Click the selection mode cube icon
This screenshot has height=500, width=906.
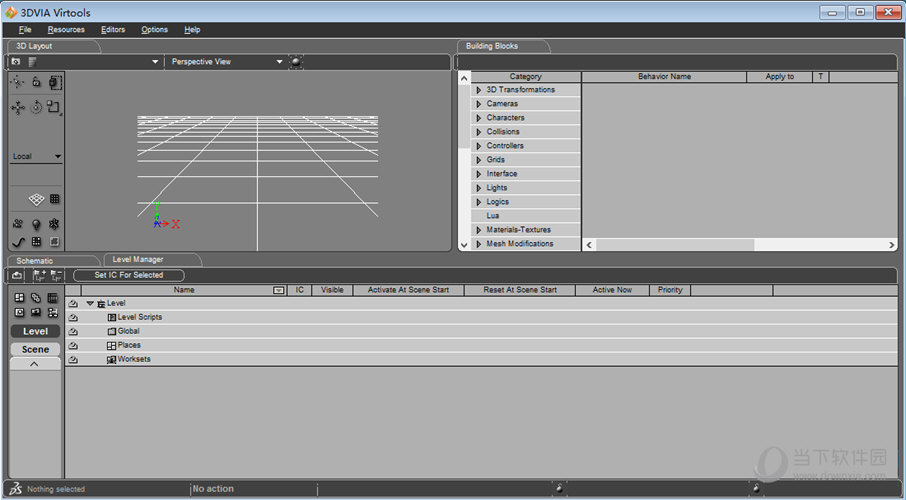tap(55, 82)
